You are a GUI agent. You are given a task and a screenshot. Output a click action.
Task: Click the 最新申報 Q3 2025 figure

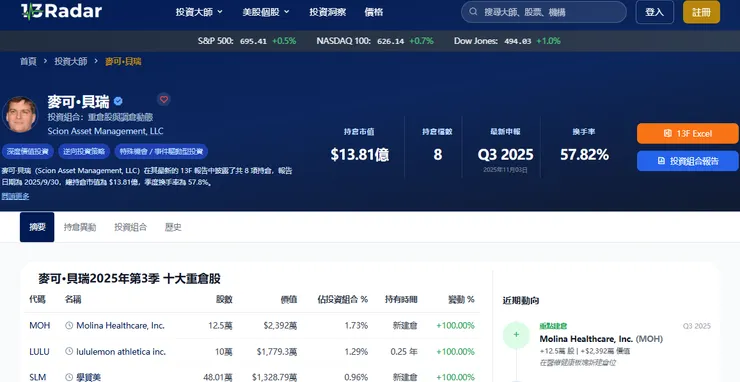point(505,155)
